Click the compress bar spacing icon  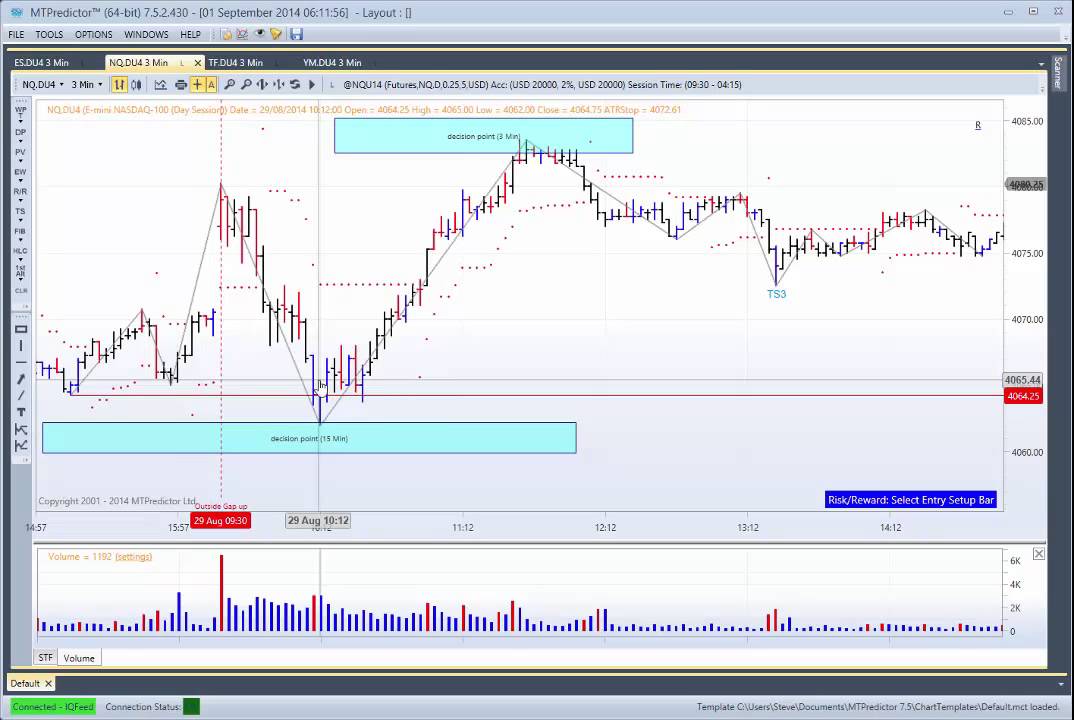[279, 84]
